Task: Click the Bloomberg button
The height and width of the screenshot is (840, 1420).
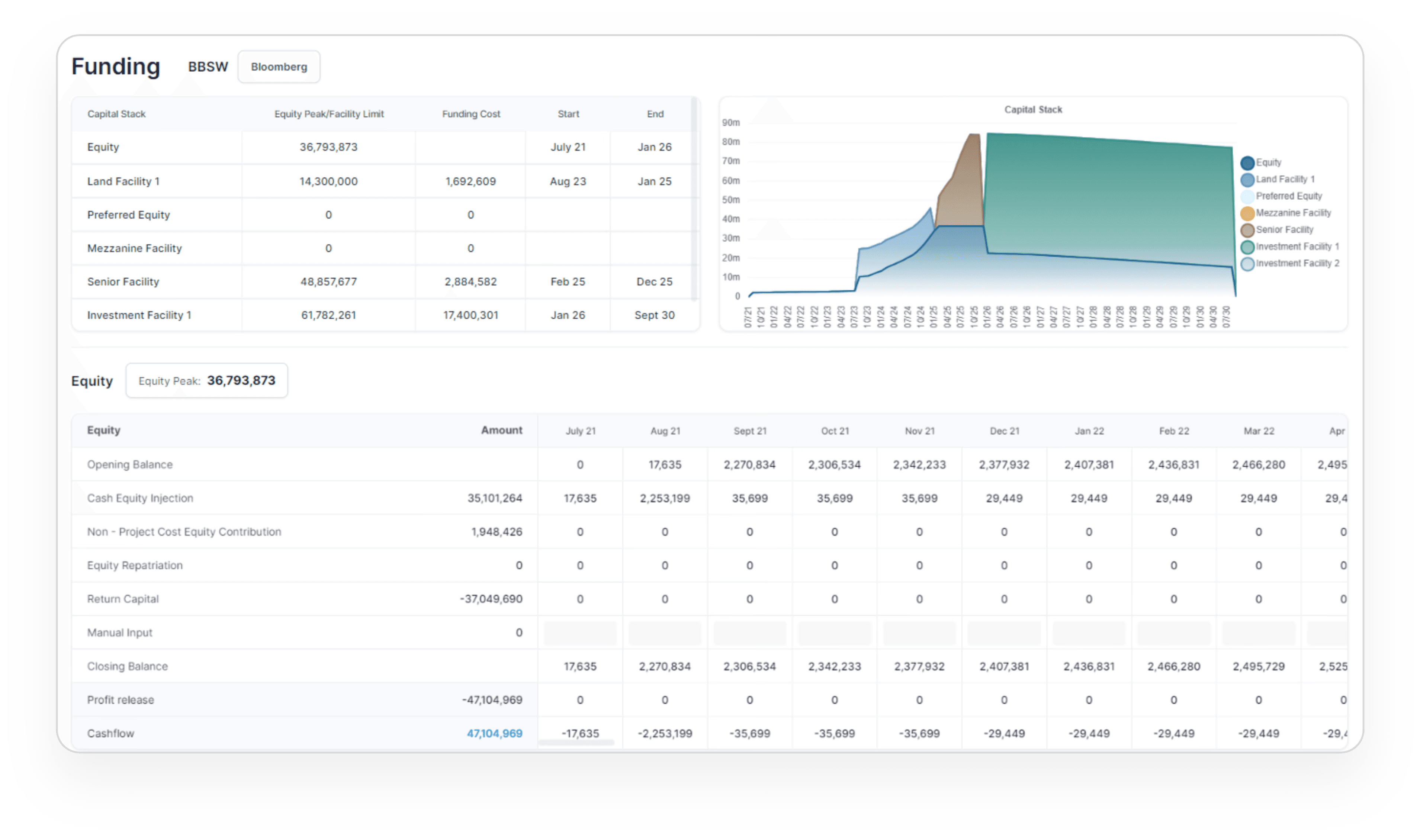Action: click(279, 67)
